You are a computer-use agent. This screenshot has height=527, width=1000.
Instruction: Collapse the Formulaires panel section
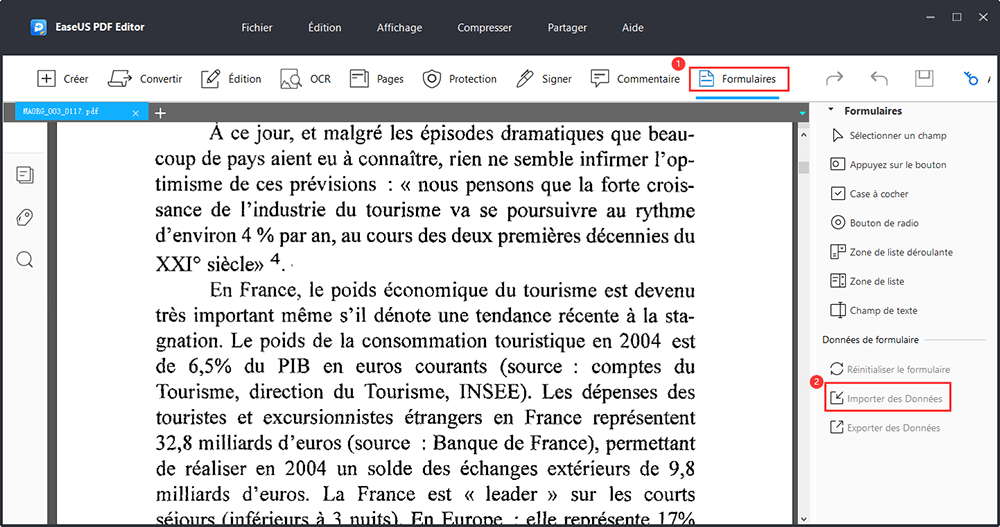coord(830,110)
